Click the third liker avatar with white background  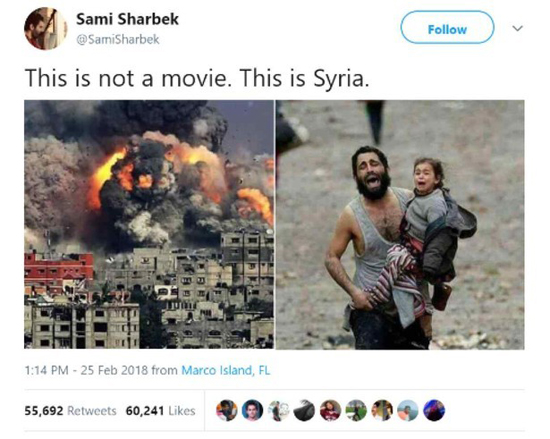(279, 410)
